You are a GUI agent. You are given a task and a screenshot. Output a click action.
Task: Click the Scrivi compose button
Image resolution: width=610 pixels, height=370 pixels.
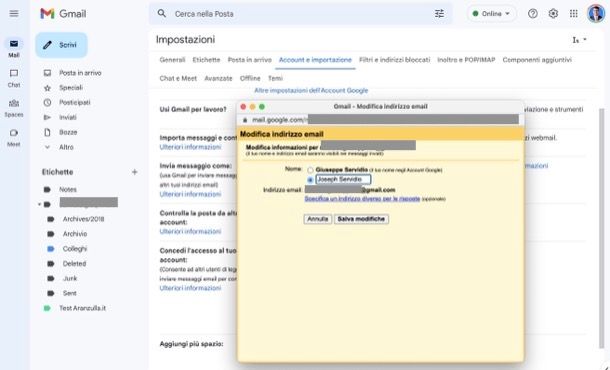coord(61,45)
